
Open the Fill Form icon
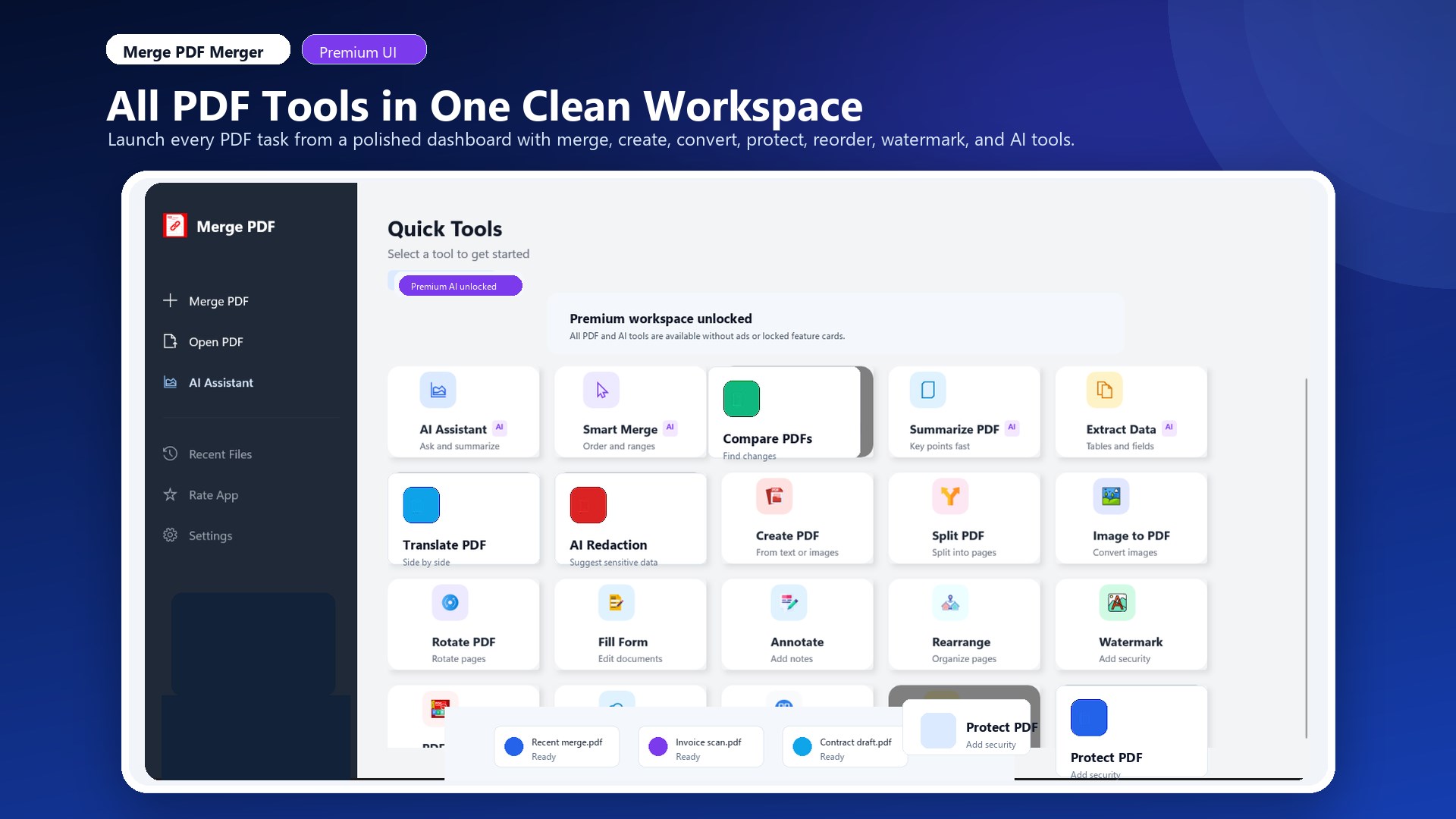pyautogui.click(x=617, y=602)
